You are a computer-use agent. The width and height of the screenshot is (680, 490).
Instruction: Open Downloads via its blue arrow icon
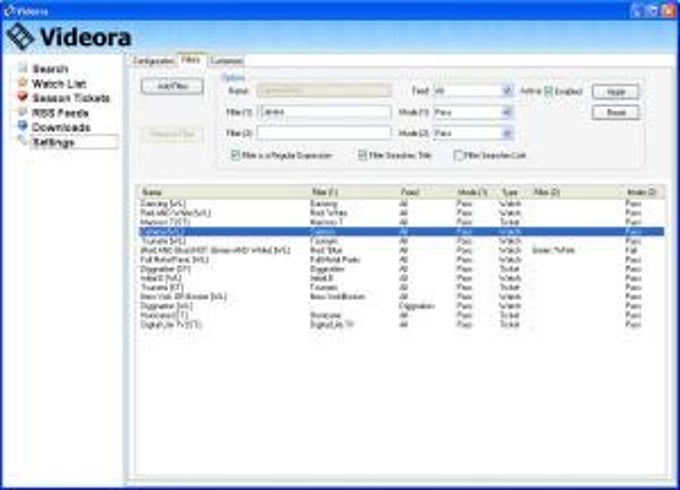pos(23,127)
